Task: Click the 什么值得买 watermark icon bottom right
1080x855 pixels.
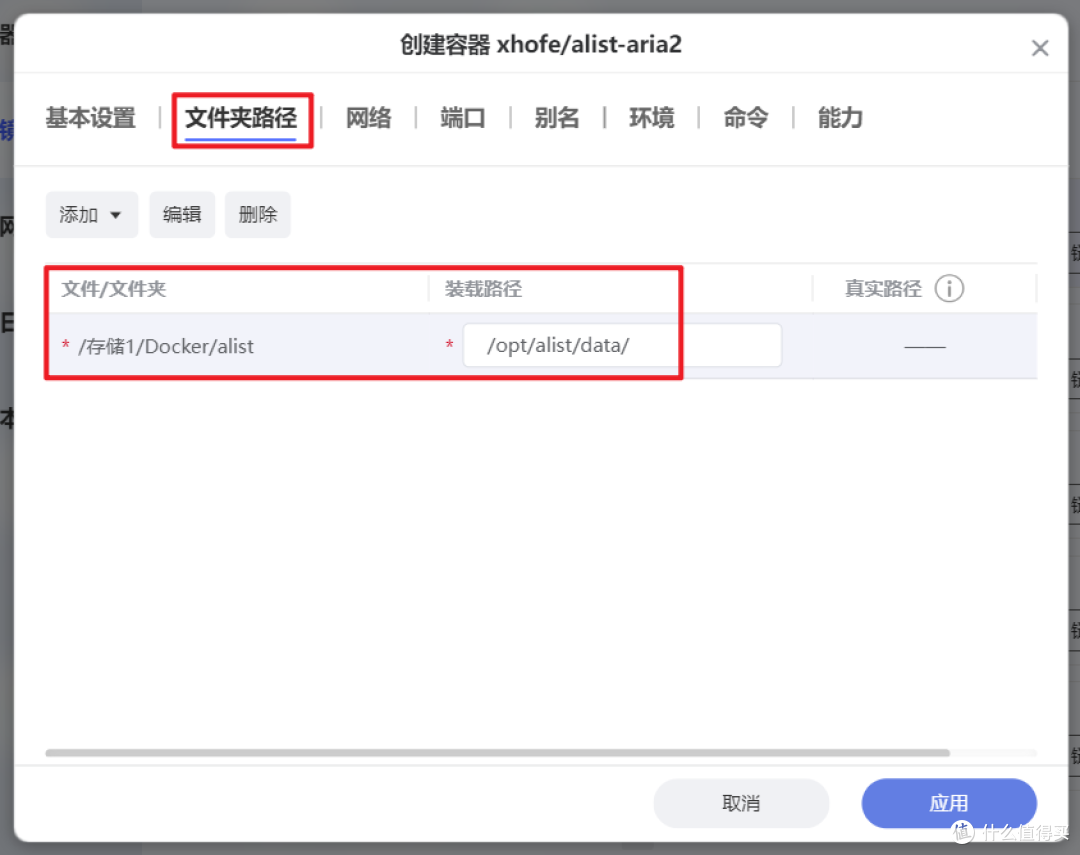Action: click(961, 831)
